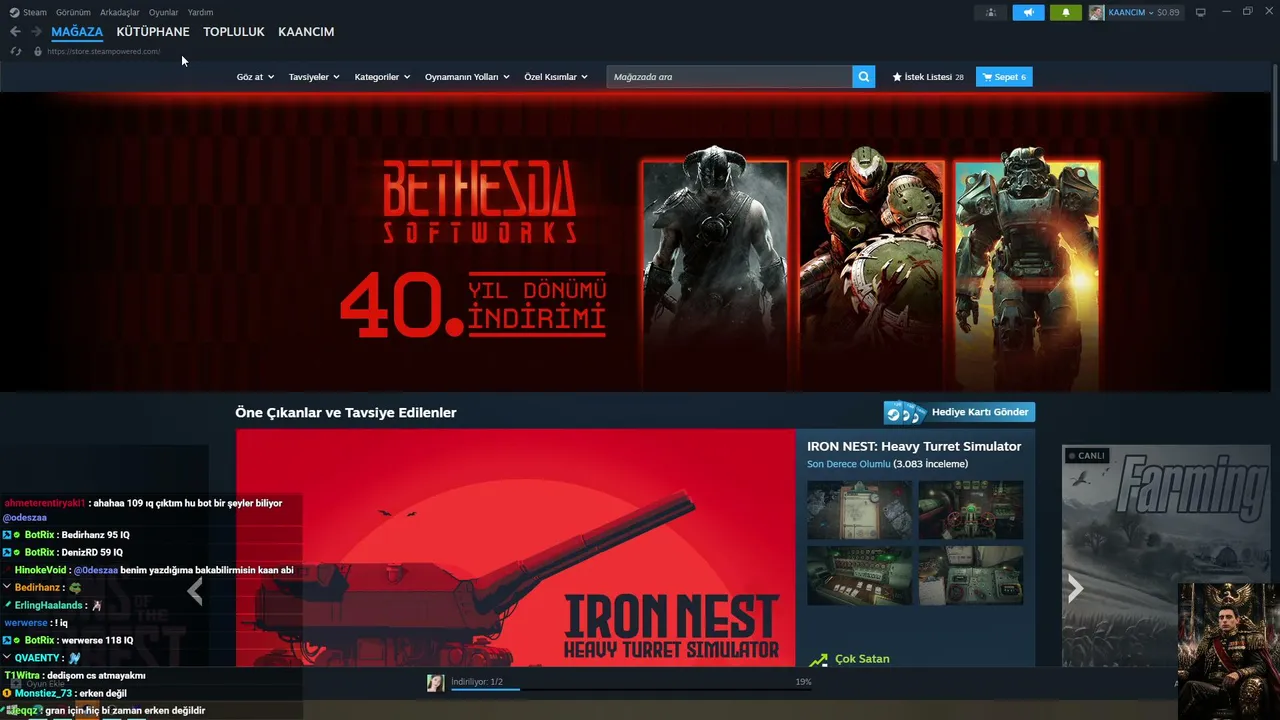
Task: Expand the KAANCIM account dropdown
Action: (1131, 12)
